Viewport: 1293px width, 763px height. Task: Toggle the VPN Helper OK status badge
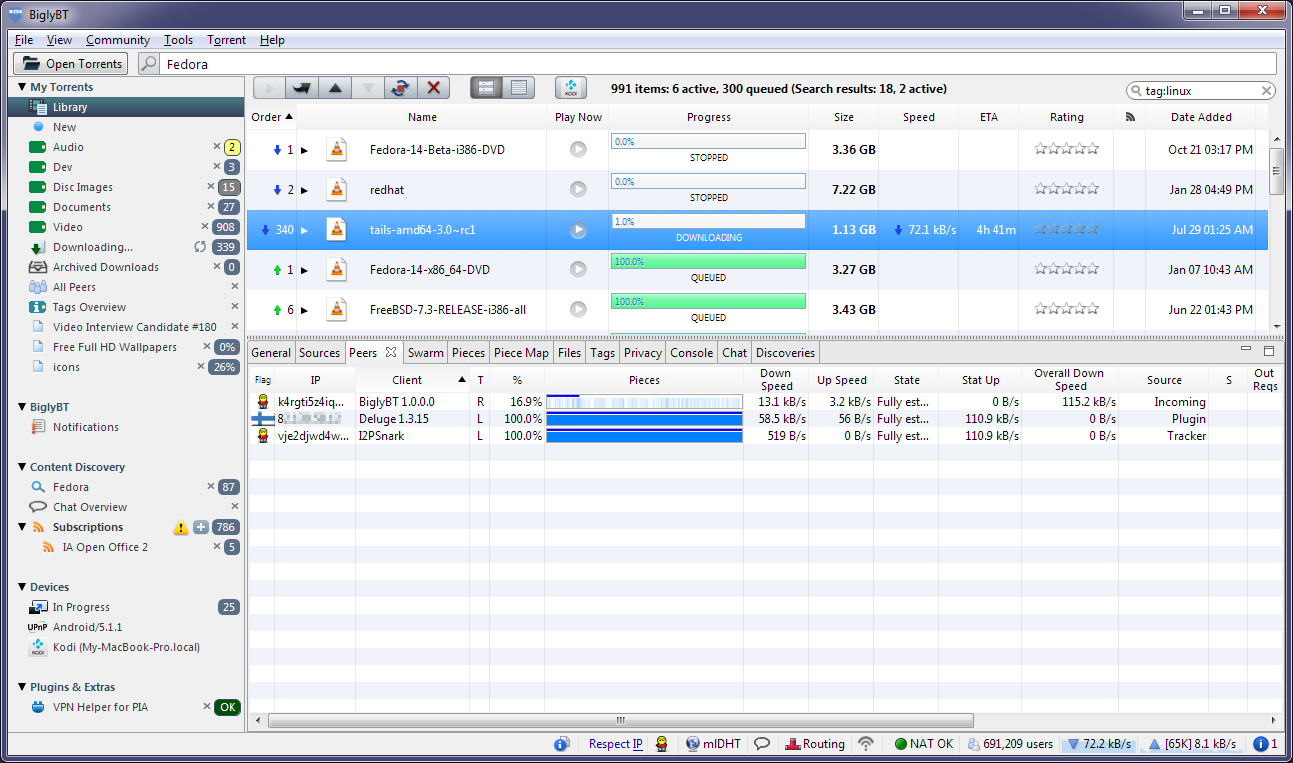(228, 707)
